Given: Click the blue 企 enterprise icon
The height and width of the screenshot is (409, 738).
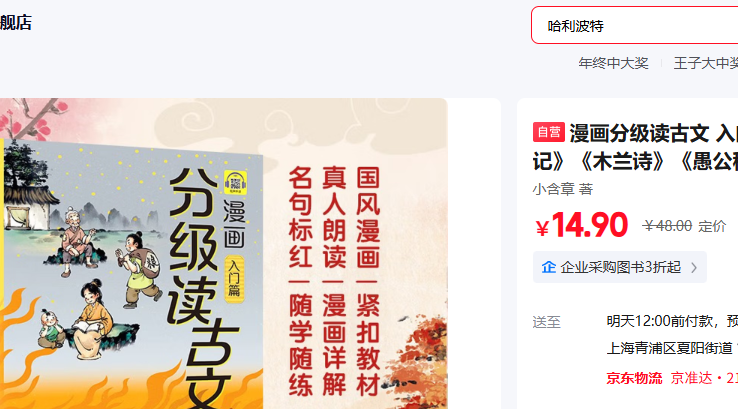Looking at the screenshot, I should [548, 267].
